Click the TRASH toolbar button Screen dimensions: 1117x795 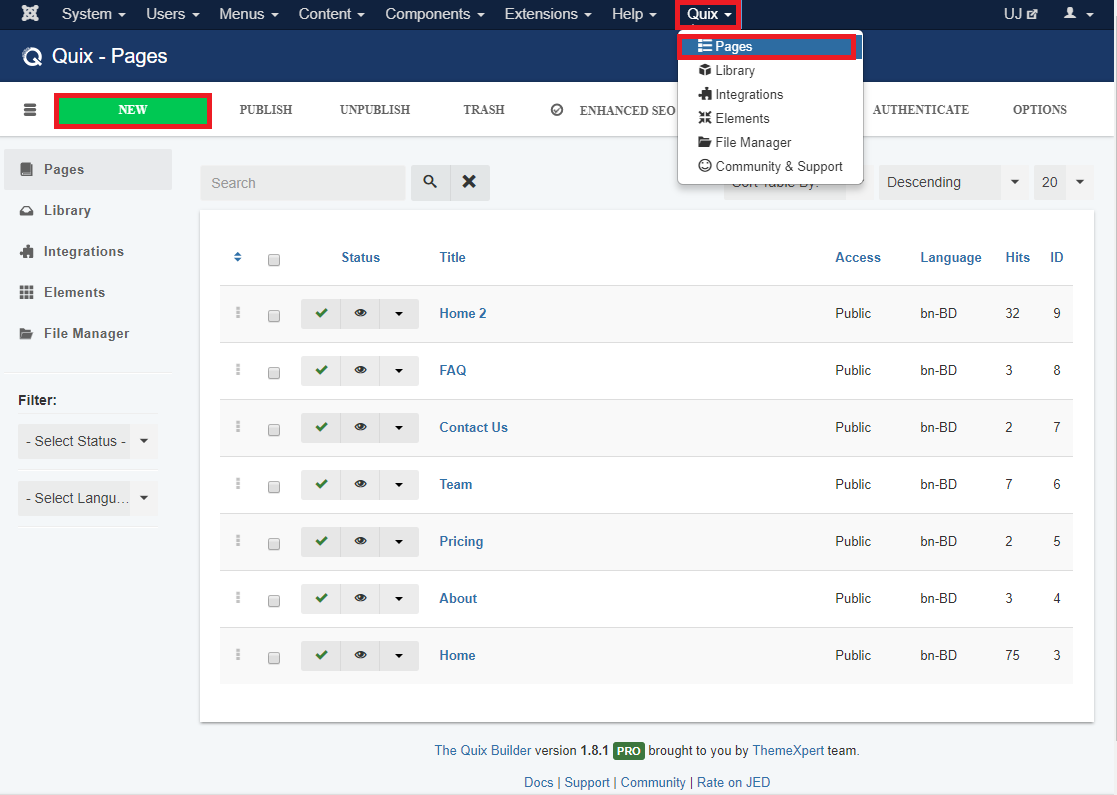[x=484, y=110]
